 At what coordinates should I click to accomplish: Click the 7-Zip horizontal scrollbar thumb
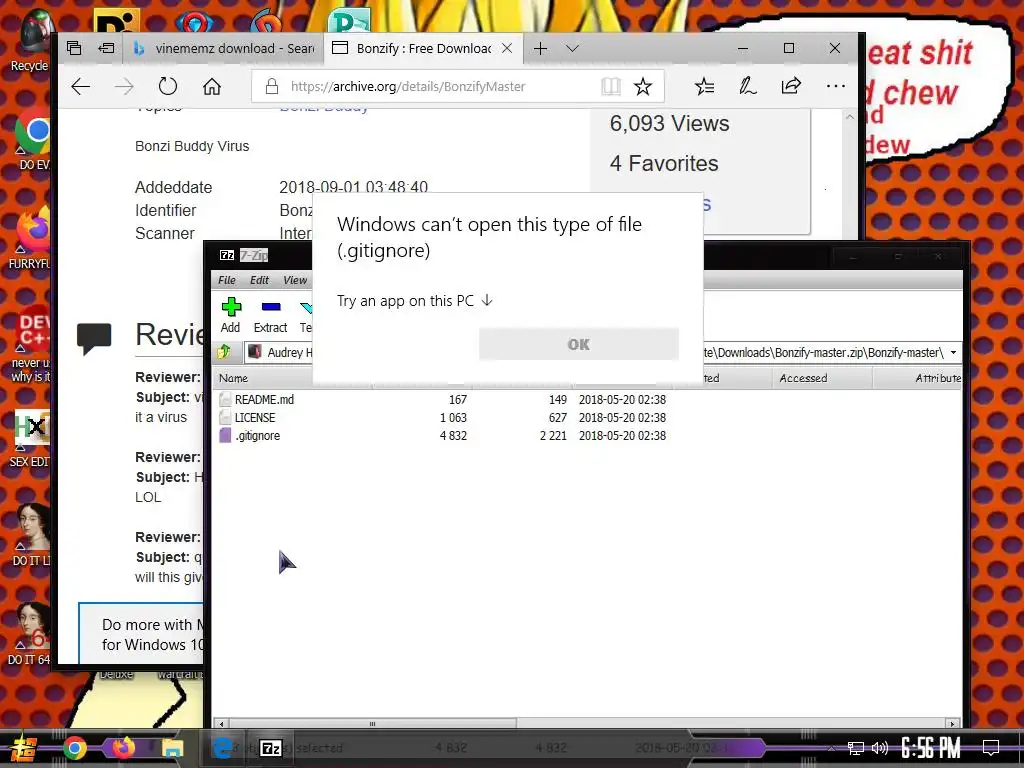(x=372, y=724)
